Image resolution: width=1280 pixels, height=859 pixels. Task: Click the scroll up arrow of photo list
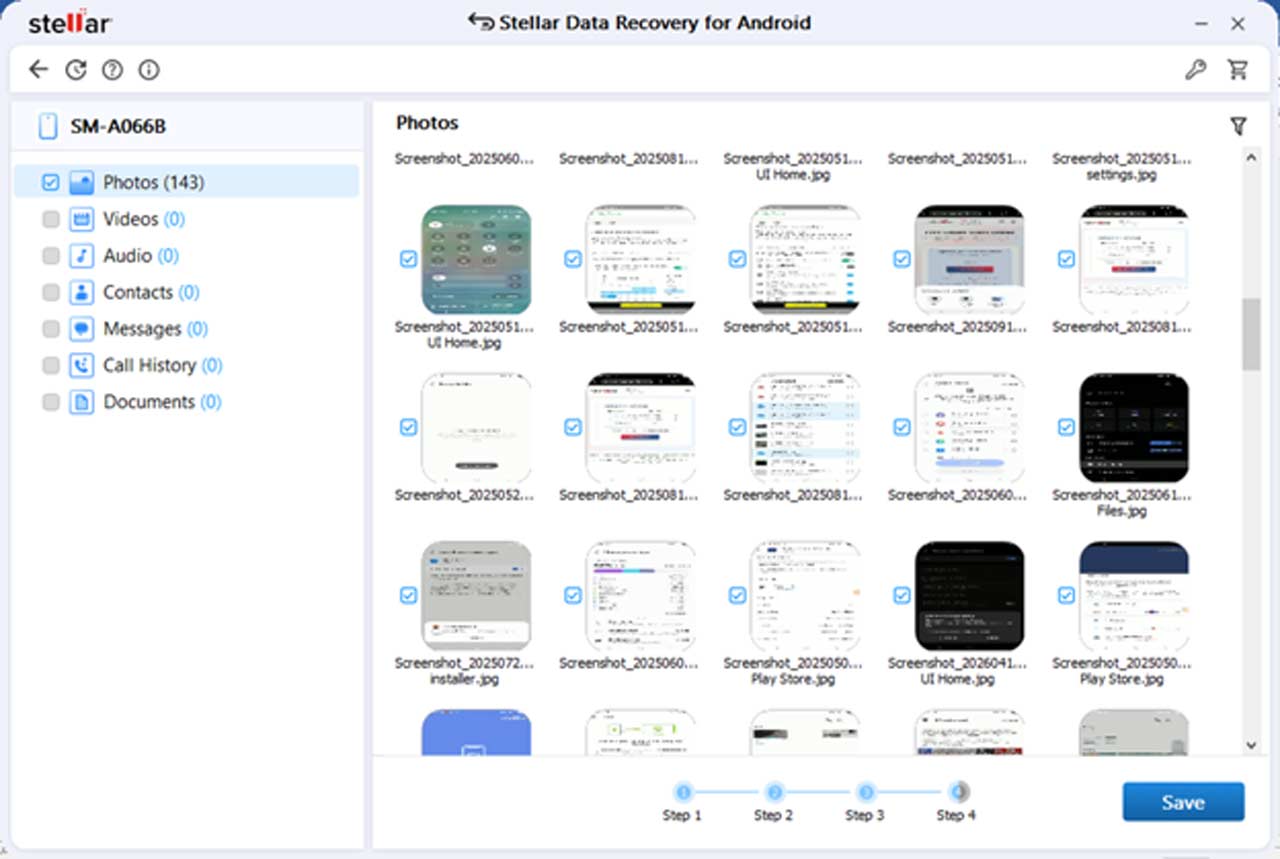click(x=1251, y=158)
